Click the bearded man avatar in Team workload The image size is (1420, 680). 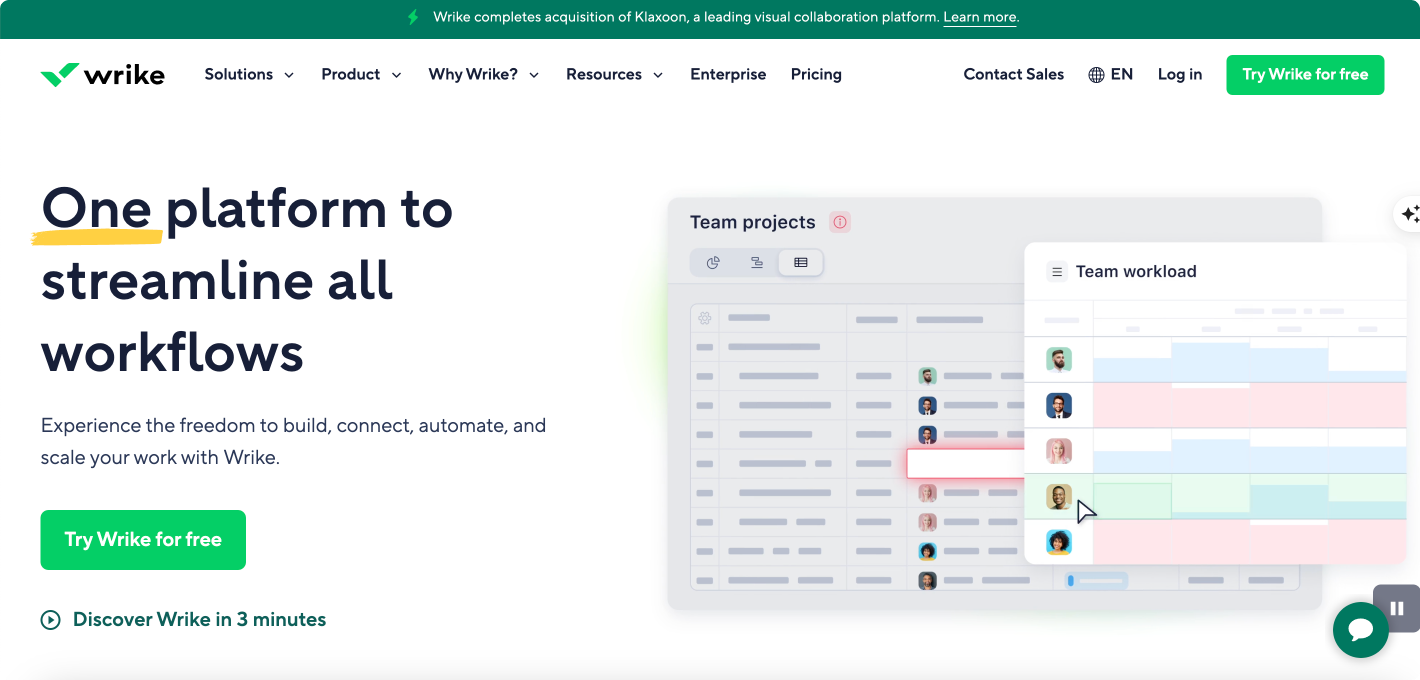pos(1059,359)
